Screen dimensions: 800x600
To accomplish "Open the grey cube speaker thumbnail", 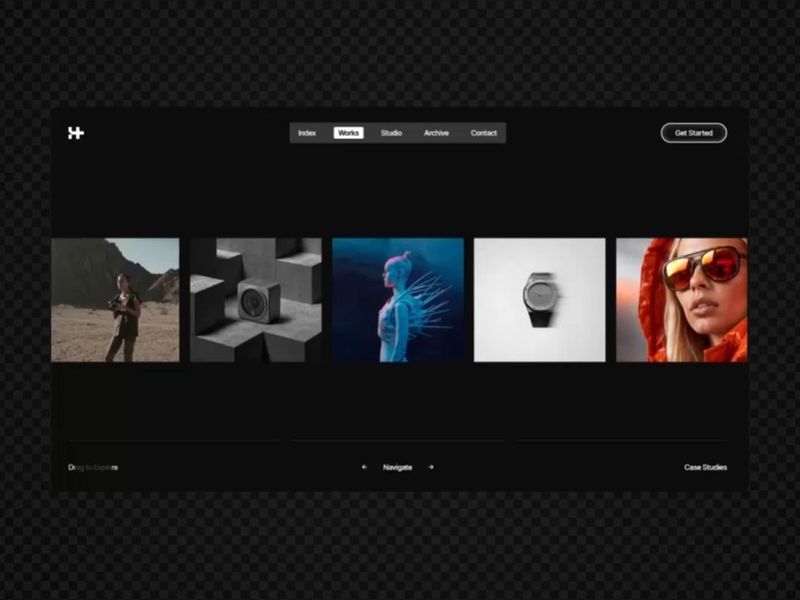I will [x=256, y=300].
